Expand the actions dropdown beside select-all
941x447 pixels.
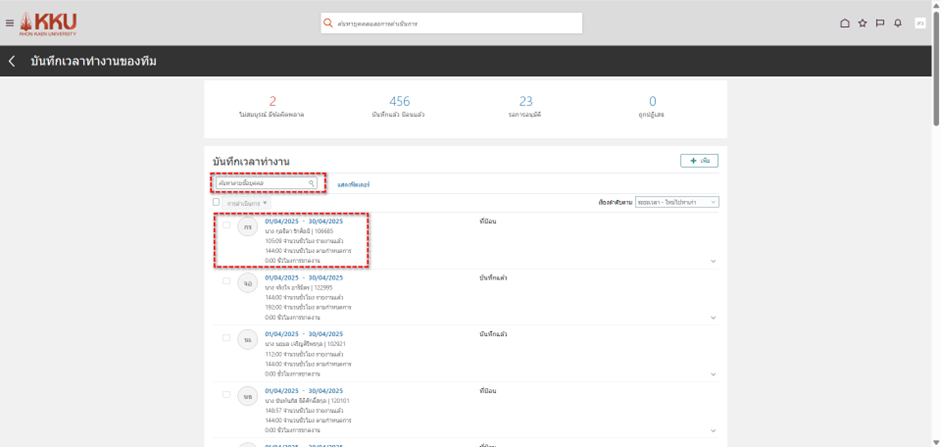pos(247,203)
